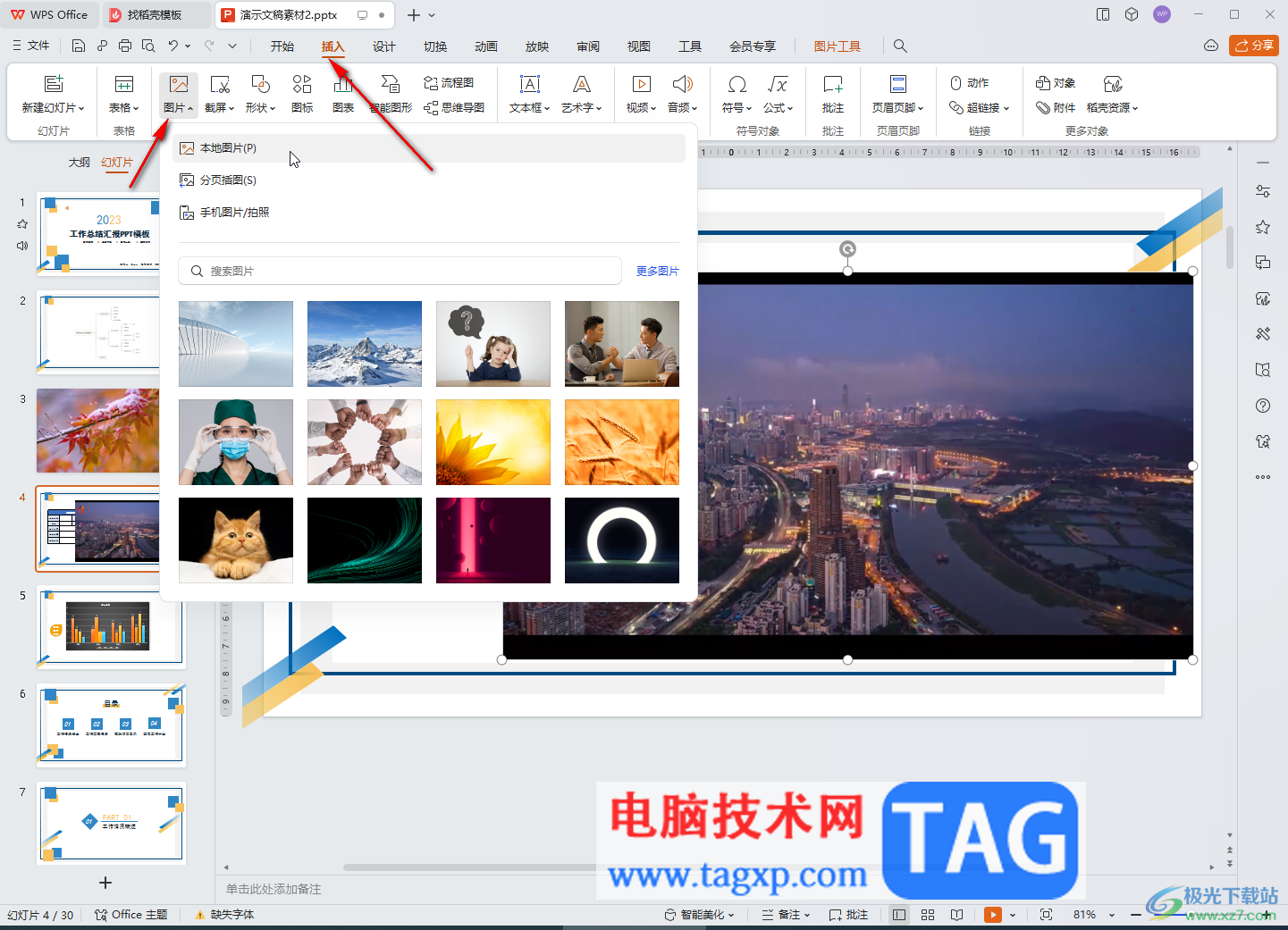Click the Flowchart button

[449, 82]
